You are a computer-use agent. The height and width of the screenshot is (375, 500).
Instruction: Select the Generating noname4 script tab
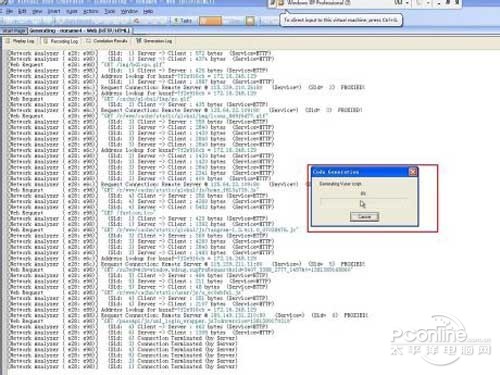[x=79, y=31]
